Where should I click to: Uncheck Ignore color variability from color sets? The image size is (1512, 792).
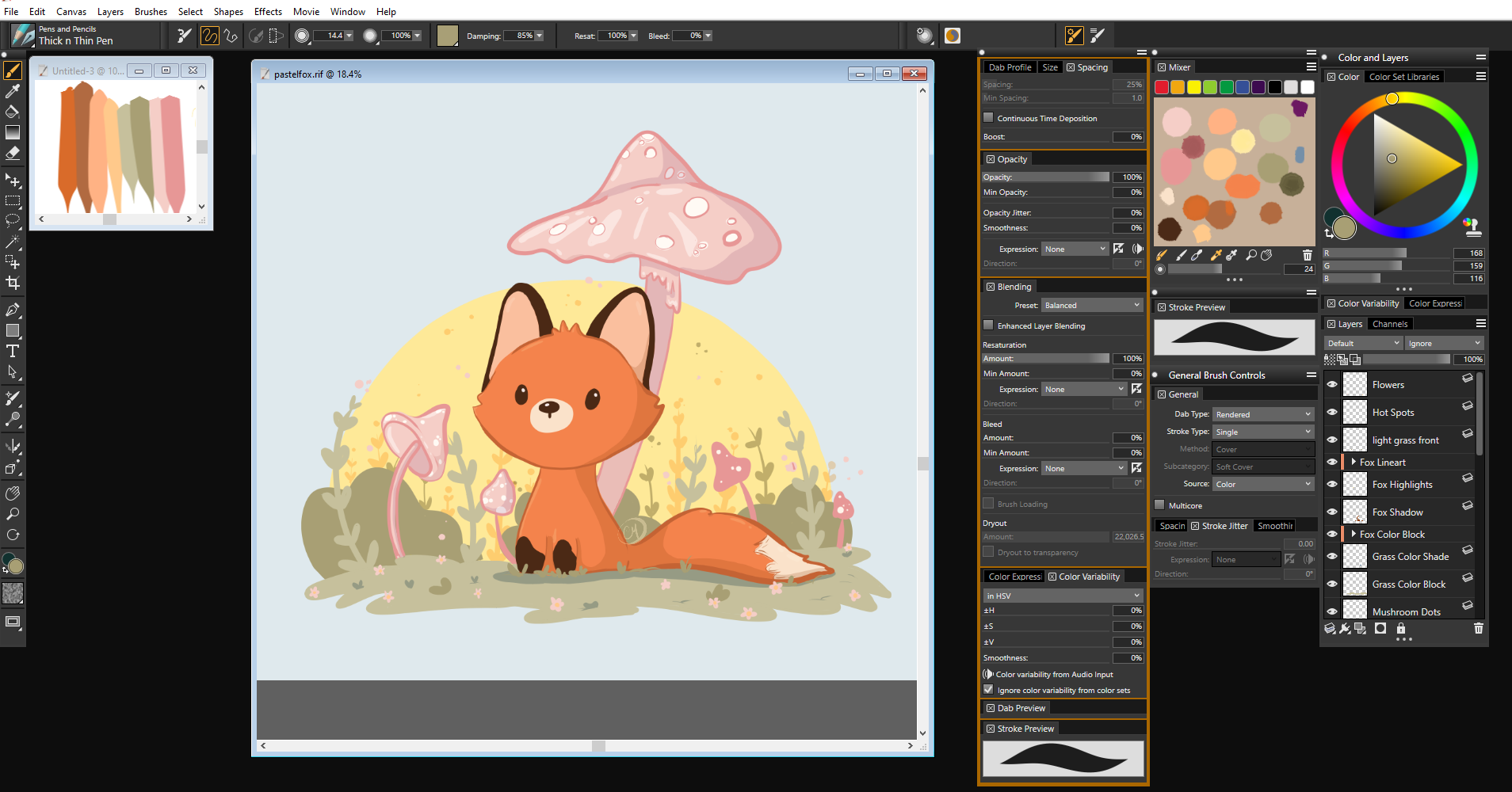coord(988,689)
